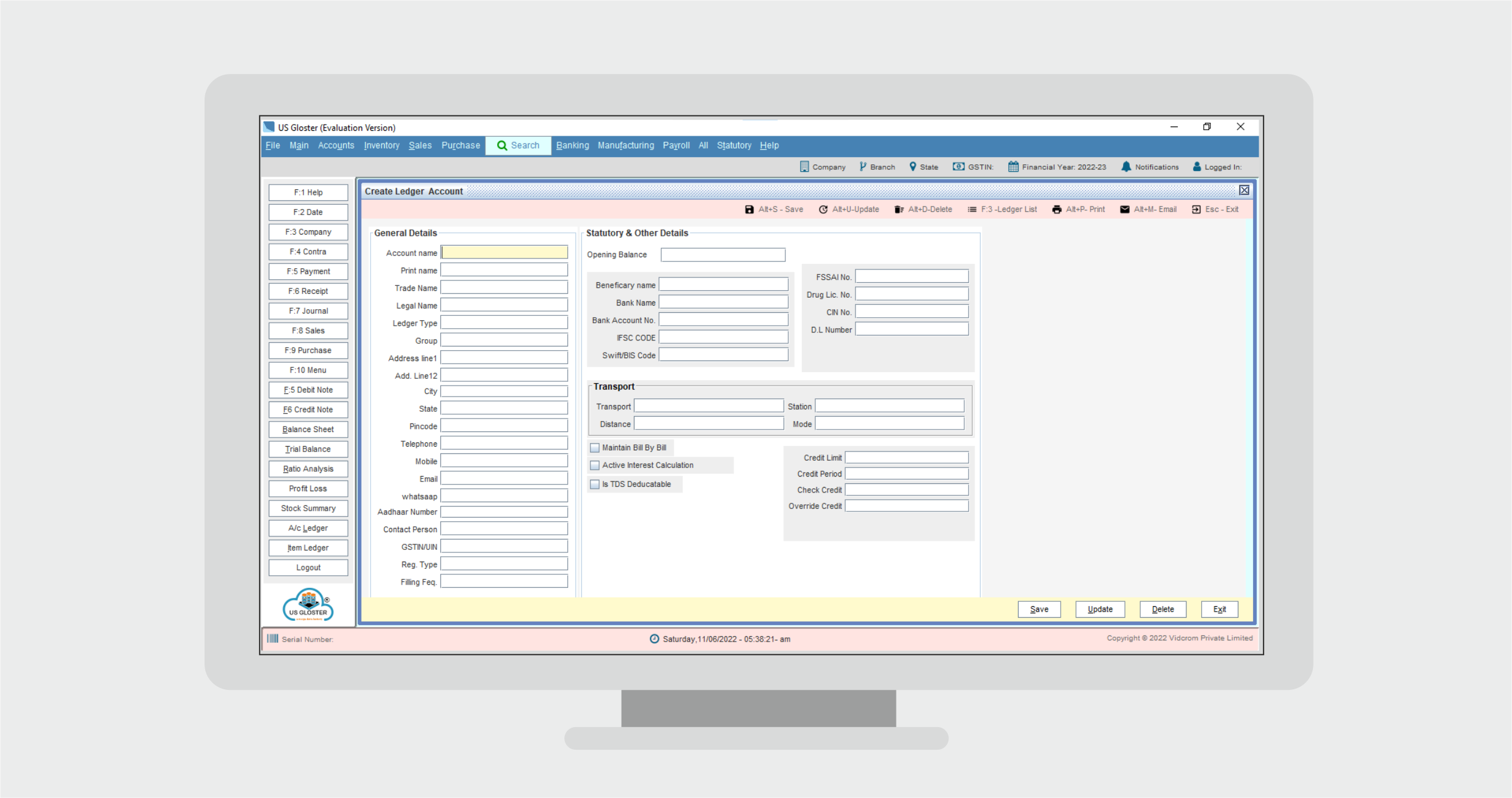Open the F:3 Ledger List icon
This screenshot has height=798, width=1512.
point(972,210)
